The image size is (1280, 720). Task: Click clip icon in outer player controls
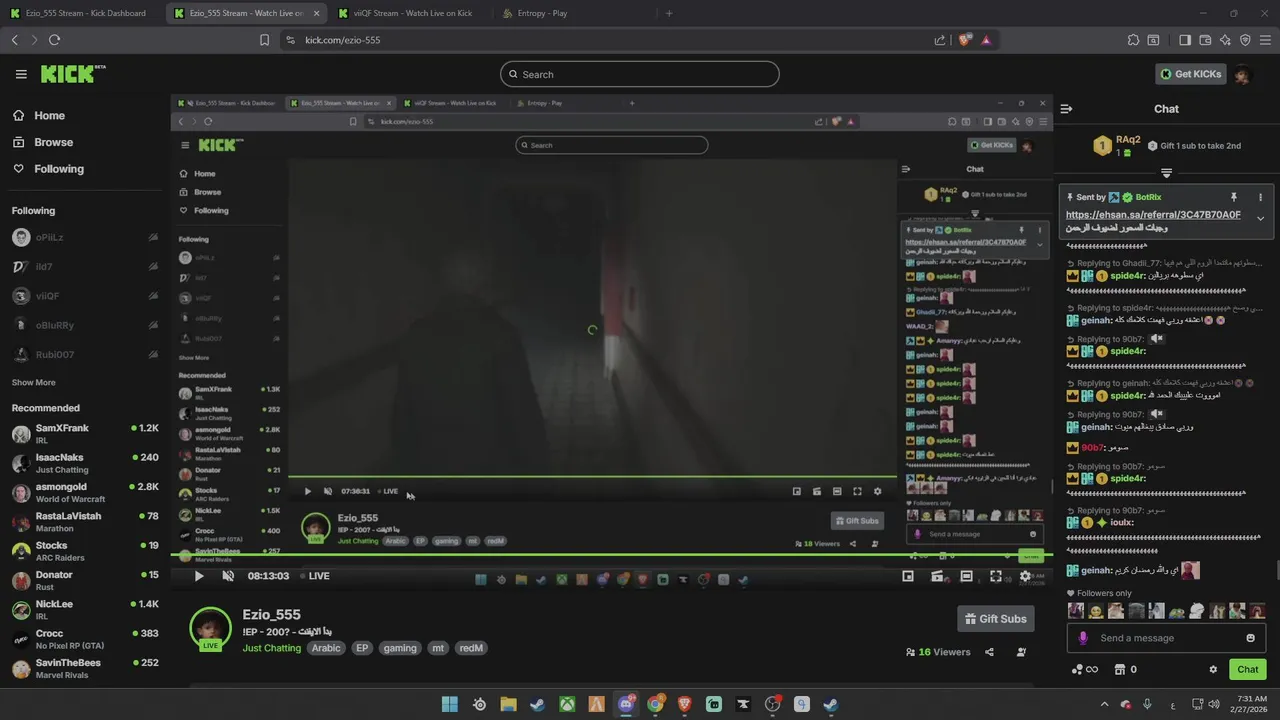click(x=937, y=576)
